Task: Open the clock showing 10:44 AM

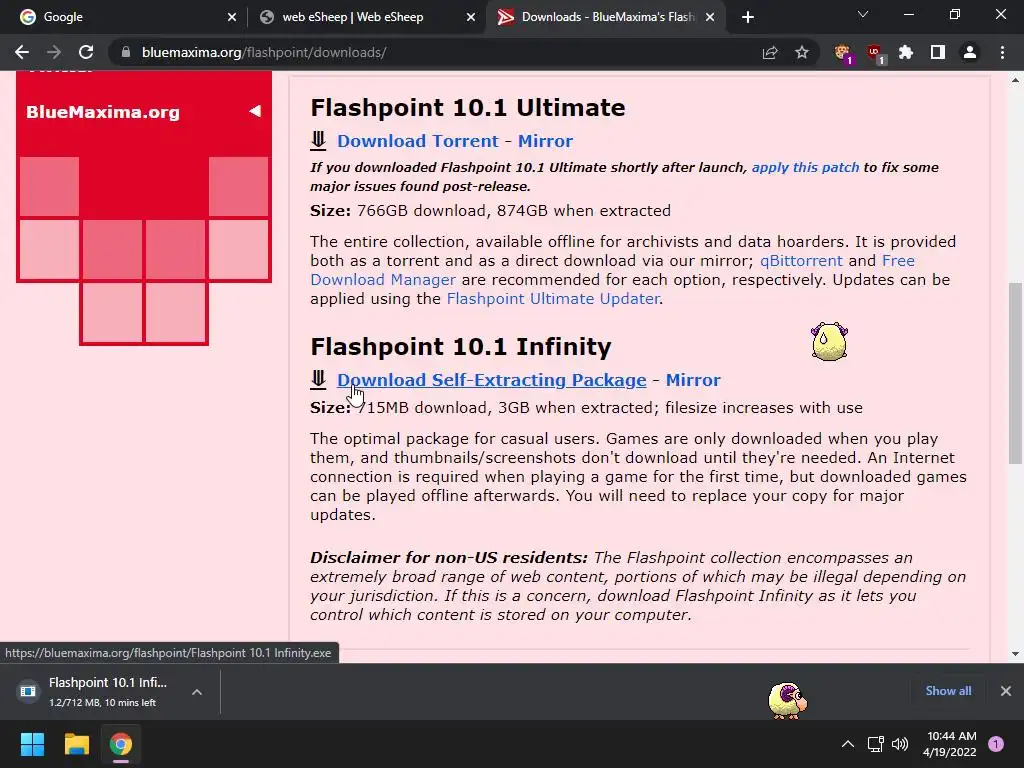Action: tap(950, 744)
